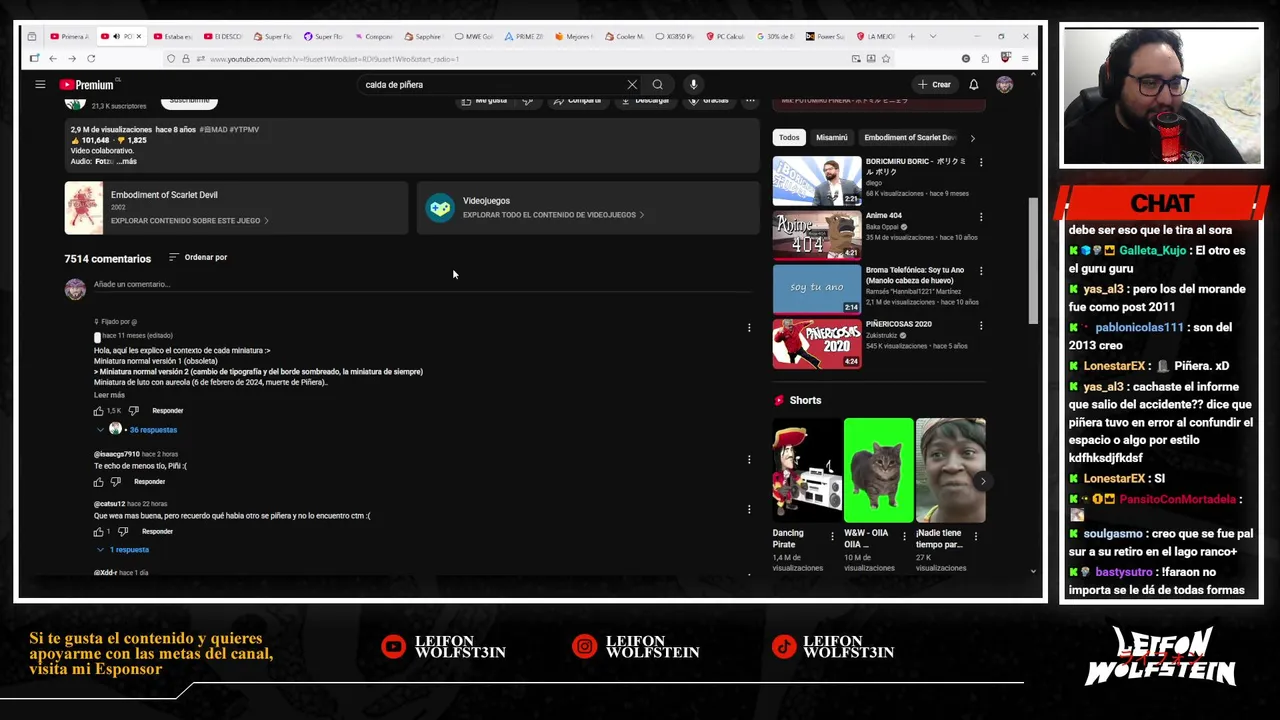The image size is (1280, 720).
Task: Show more filter chips with right arrow
Action: point(972,138)
